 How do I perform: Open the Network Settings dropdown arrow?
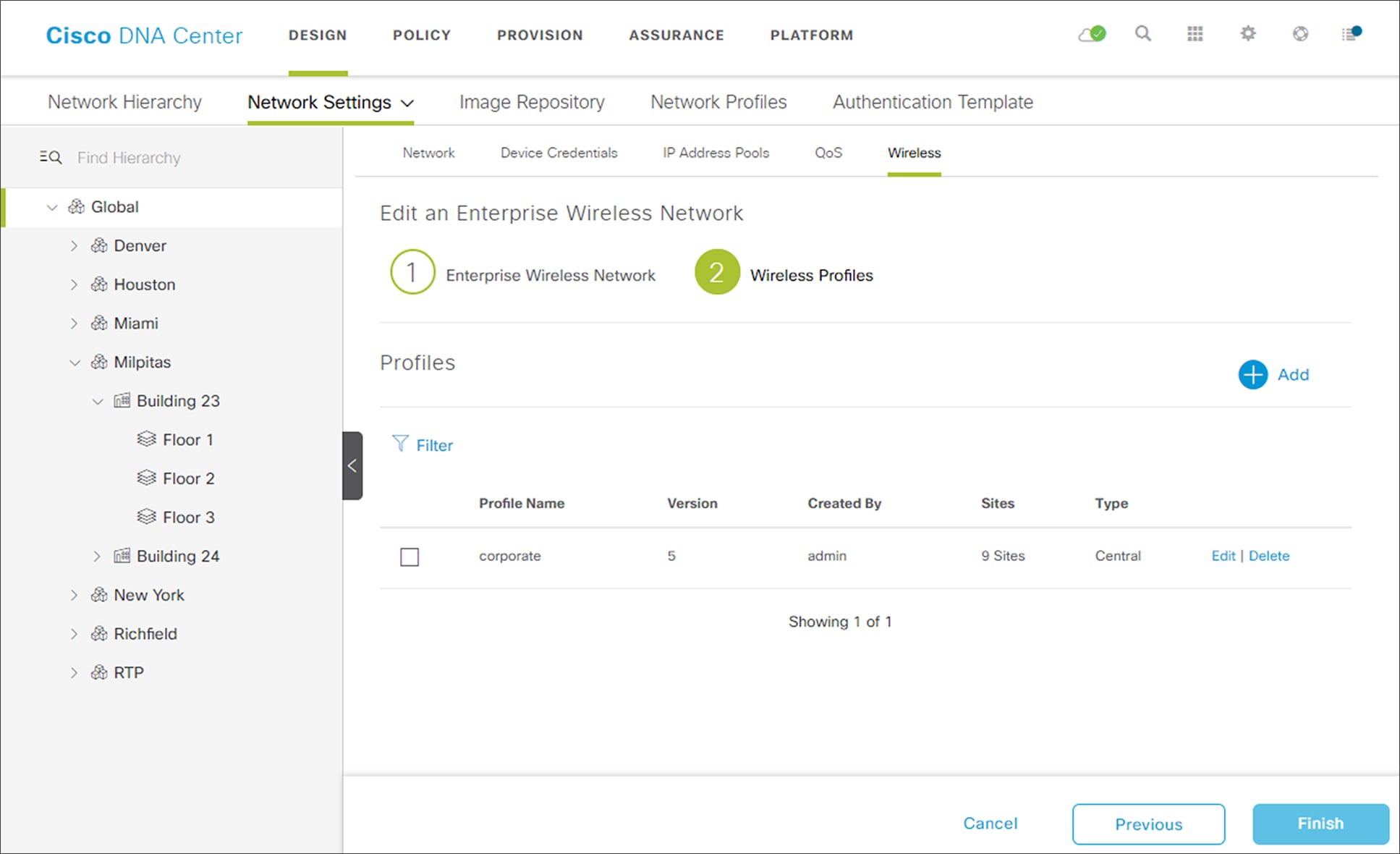click(407, 103)
